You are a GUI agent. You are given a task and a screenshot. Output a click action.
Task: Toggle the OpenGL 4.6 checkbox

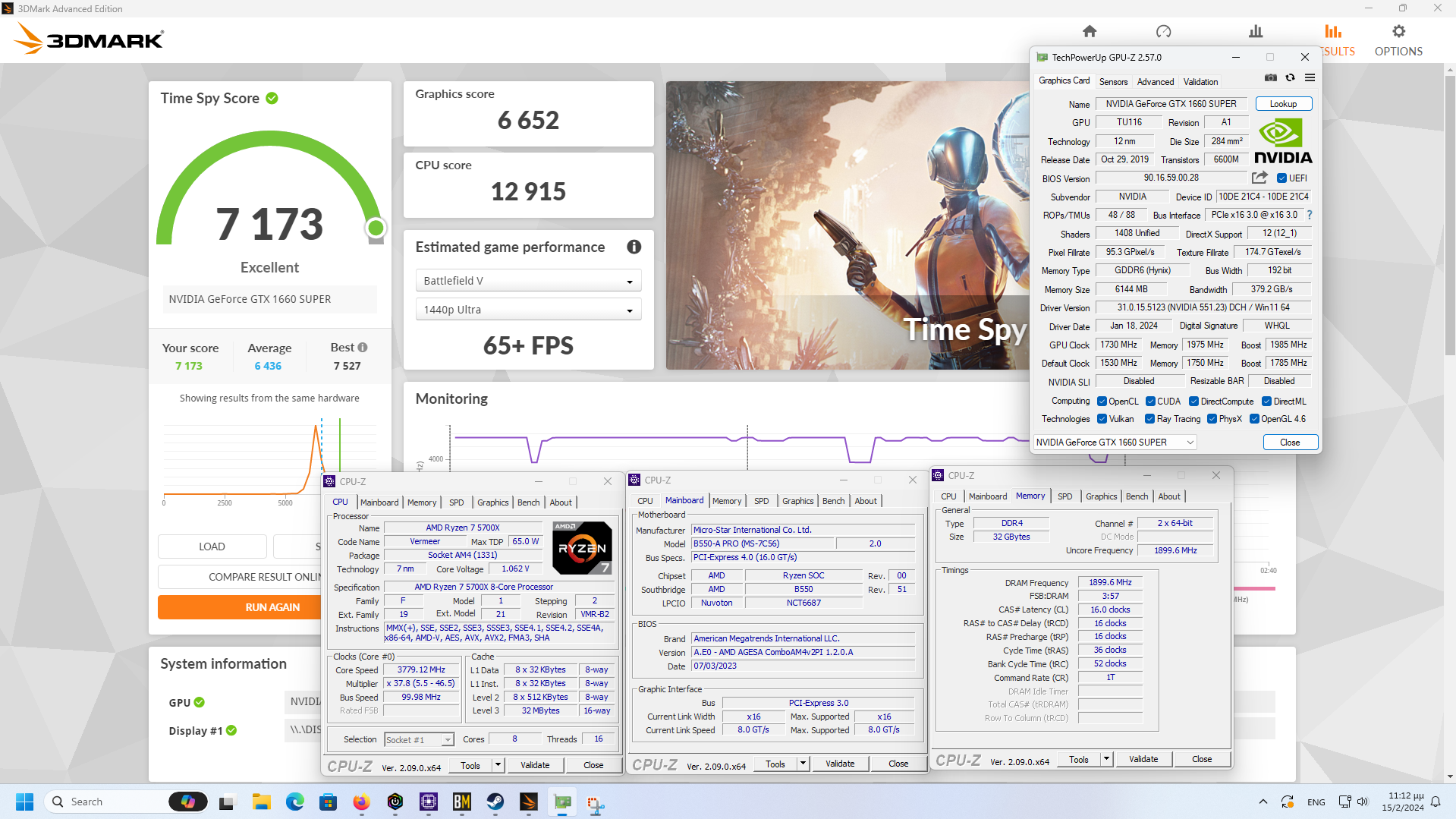(x=1254, y=419)
